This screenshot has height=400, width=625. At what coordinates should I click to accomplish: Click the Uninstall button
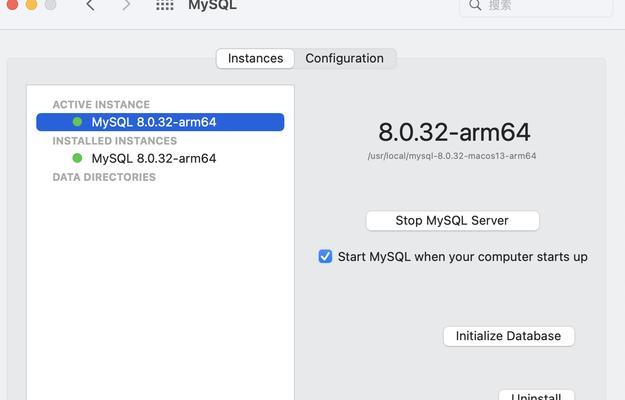tap(536, 396)
